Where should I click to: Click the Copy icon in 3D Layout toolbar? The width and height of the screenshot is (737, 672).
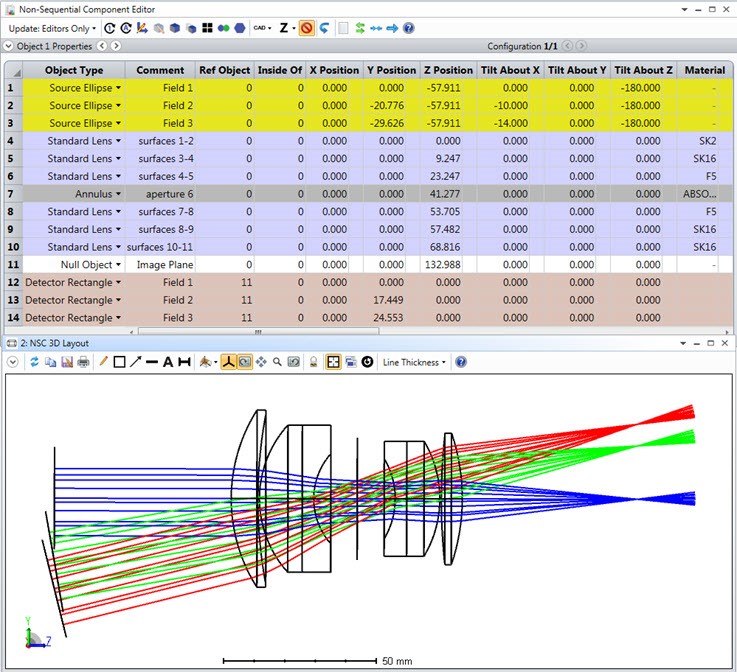(x=50, y=362)
